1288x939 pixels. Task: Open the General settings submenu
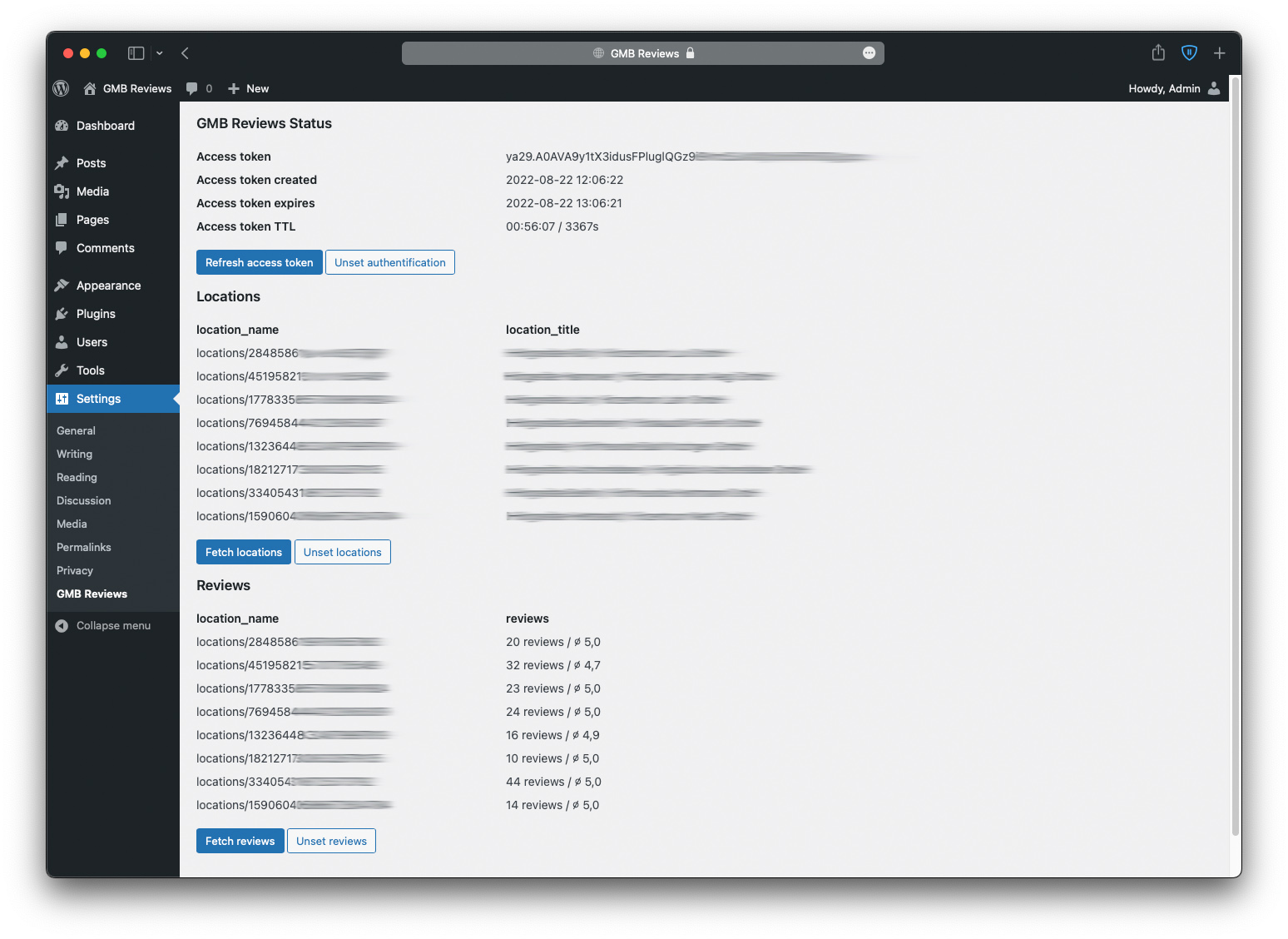click(76, 430)
